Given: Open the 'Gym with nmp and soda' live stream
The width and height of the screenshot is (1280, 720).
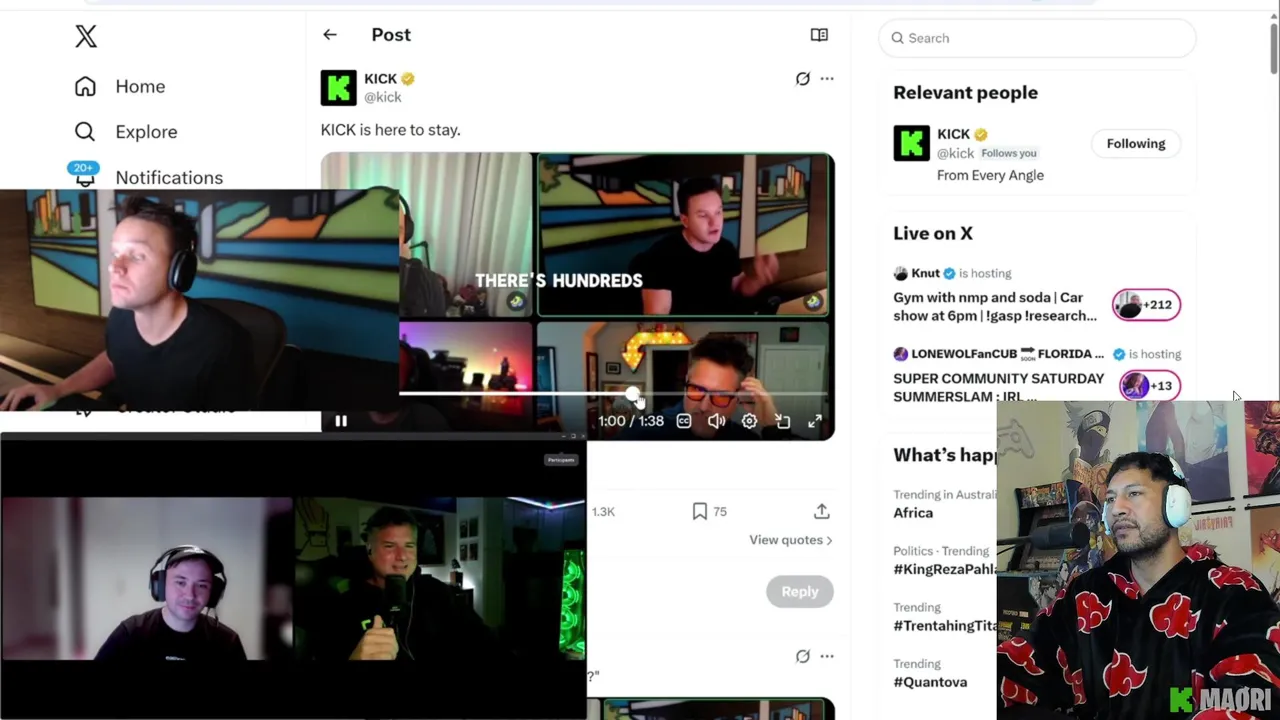Looking at the screenshot, I should coord(995,306).
